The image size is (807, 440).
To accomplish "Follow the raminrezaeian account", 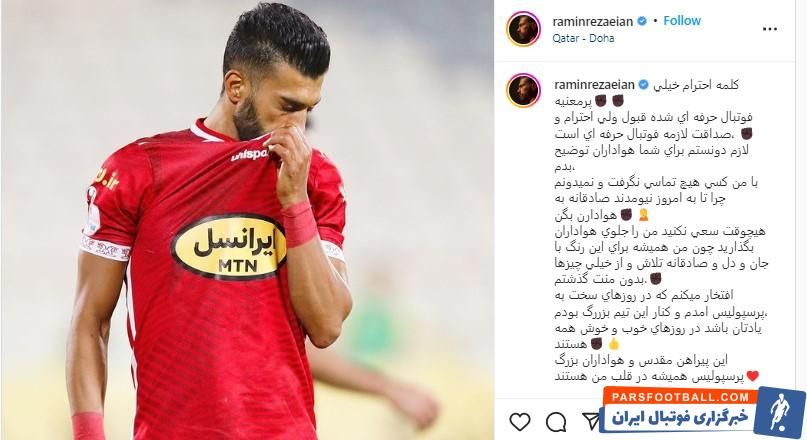I will (x=682, y=21).
